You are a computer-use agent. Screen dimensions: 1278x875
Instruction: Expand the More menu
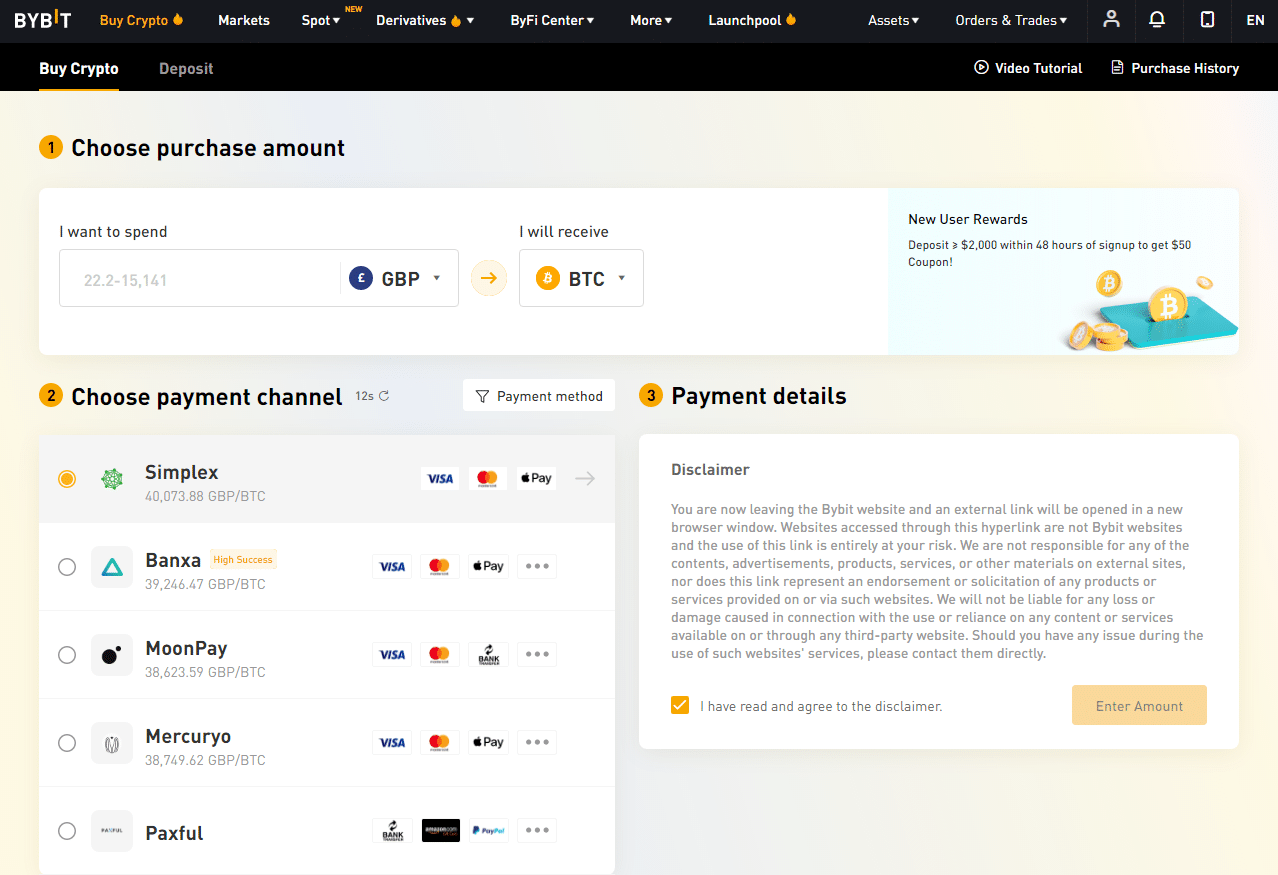click(x=651, y=20)
